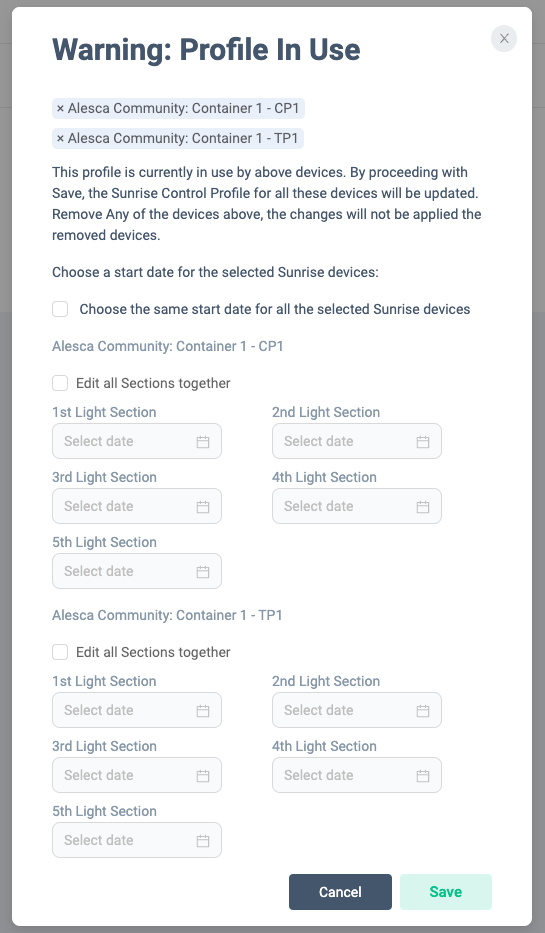
Task: Focus the TP1 1st Light Section date field
Action: click(137, 710)
